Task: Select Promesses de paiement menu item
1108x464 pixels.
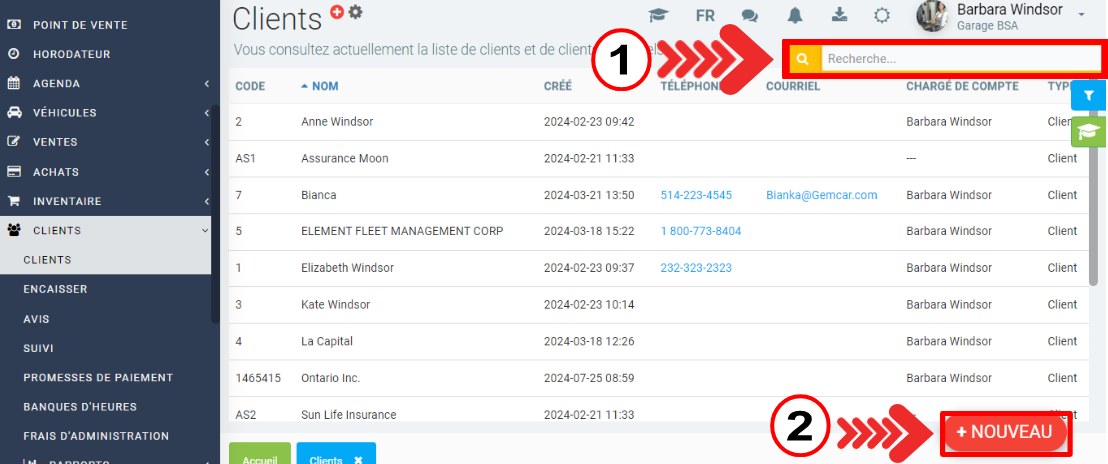Action: coord(98,378)
